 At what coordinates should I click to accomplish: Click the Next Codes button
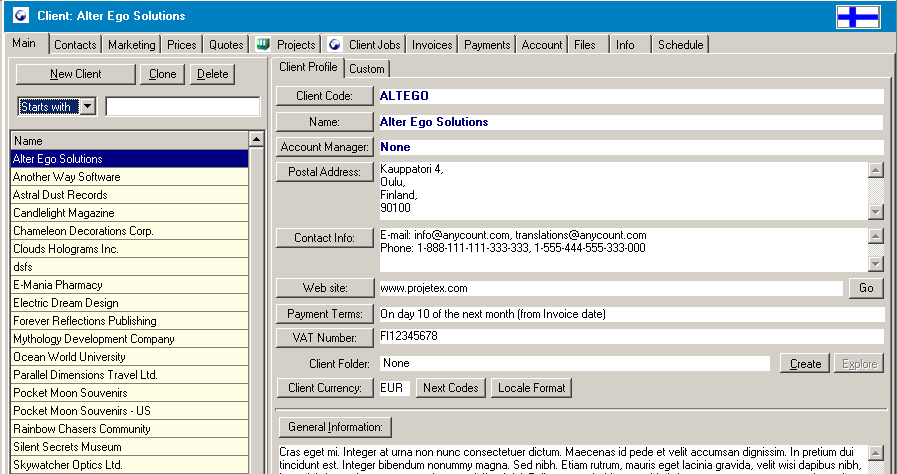click(451, 388)
